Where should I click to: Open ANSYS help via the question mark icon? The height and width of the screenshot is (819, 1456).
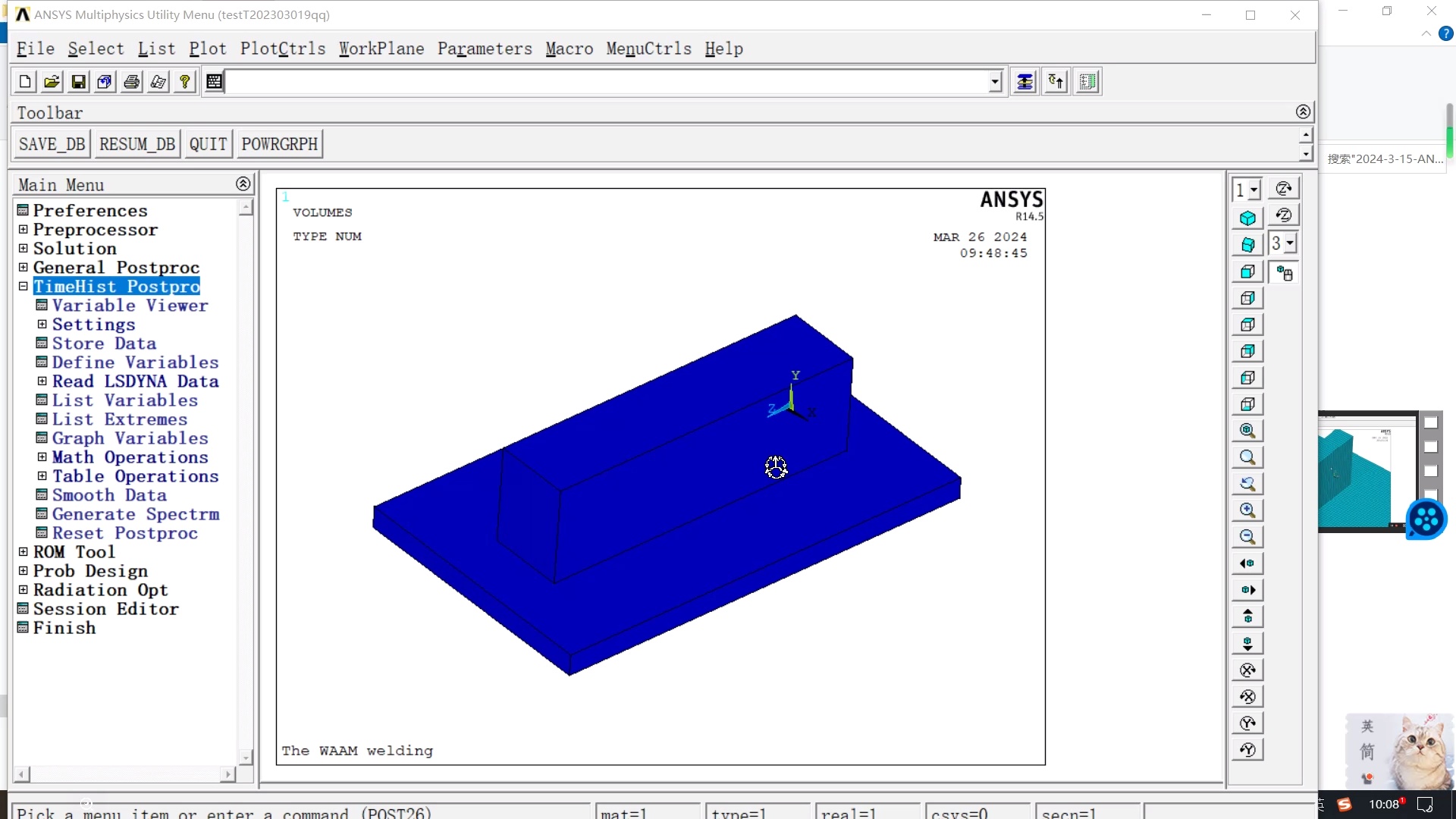tap(184, 81)
